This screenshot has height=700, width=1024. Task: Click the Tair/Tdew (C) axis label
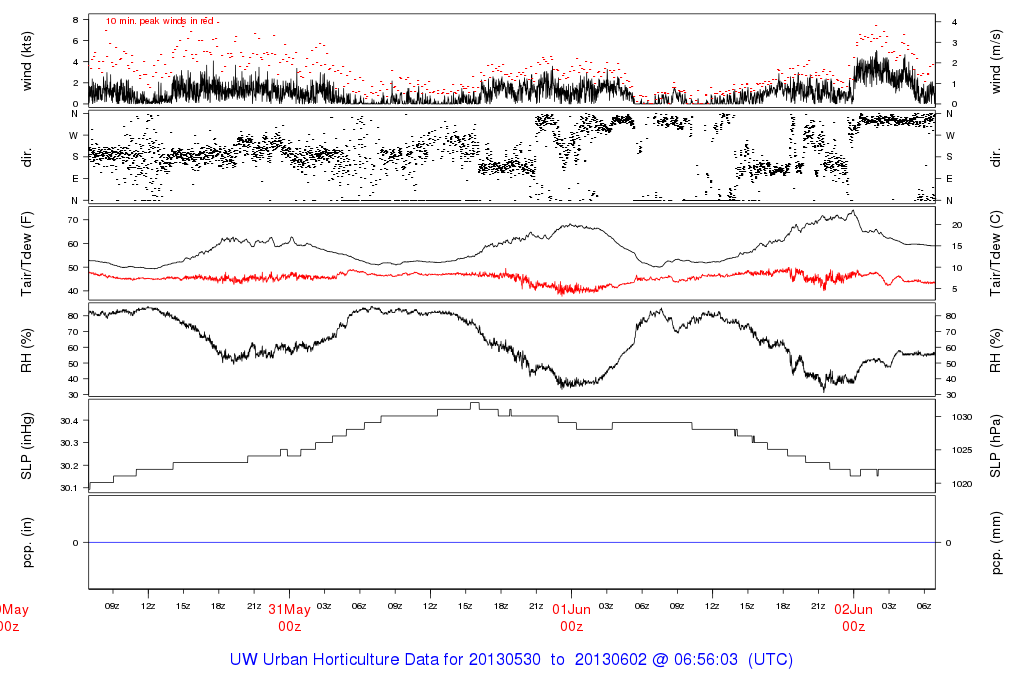[995, 253]
